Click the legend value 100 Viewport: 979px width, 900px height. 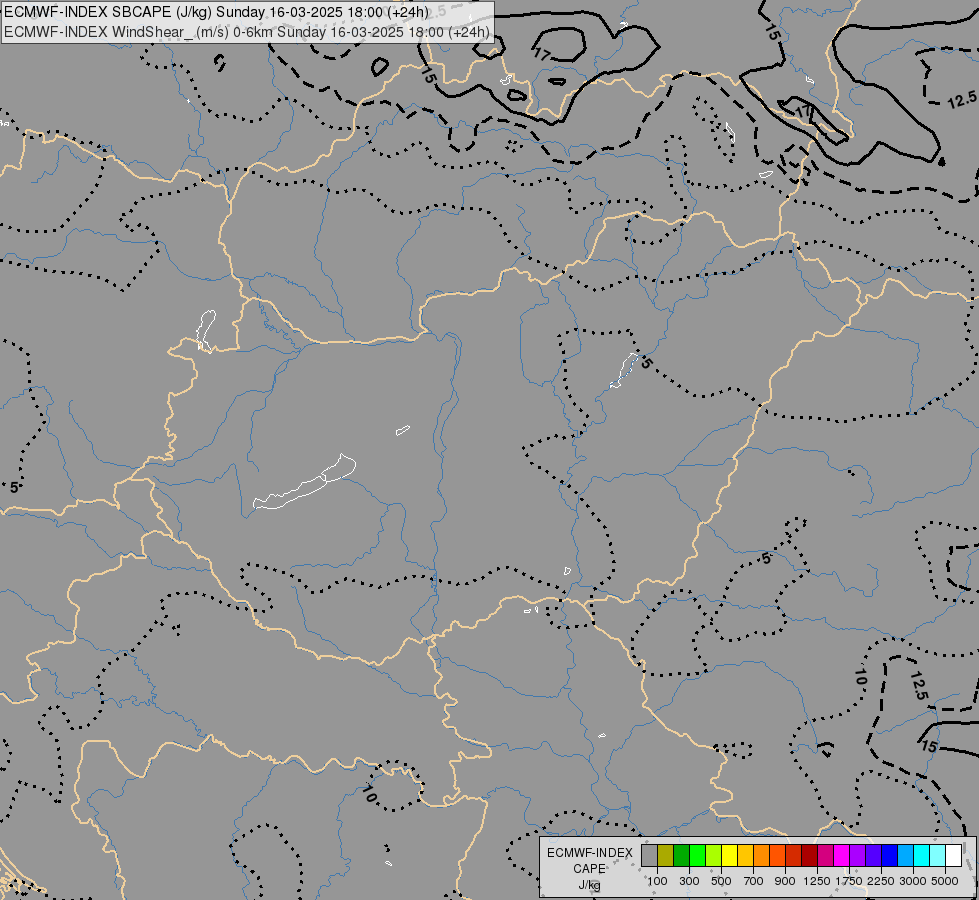point(657,881)
